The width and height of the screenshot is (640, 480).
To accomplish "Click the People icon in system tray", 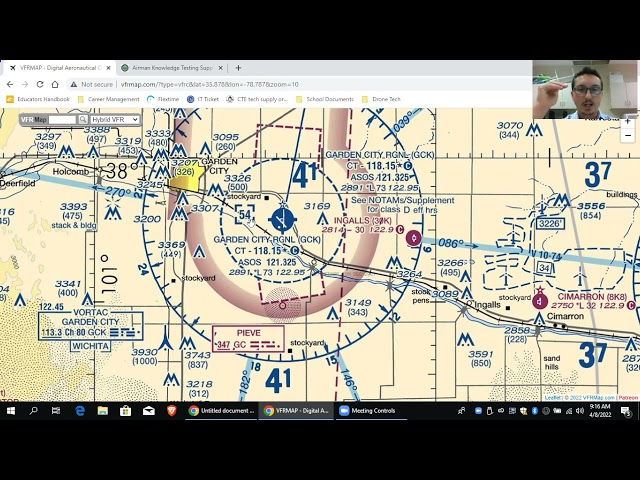I will (x=461, y=411).
